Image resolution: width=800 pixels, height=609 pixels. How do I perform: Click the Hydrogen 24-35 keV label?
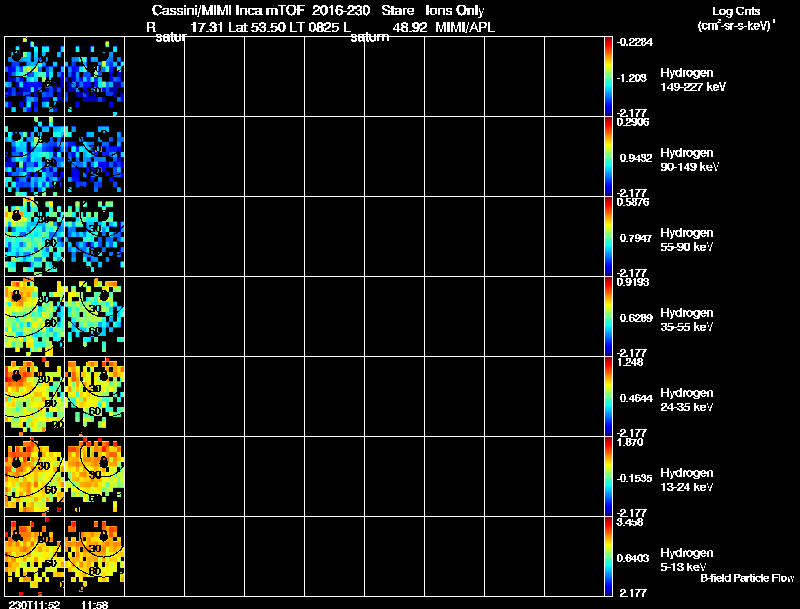[687, 400]
